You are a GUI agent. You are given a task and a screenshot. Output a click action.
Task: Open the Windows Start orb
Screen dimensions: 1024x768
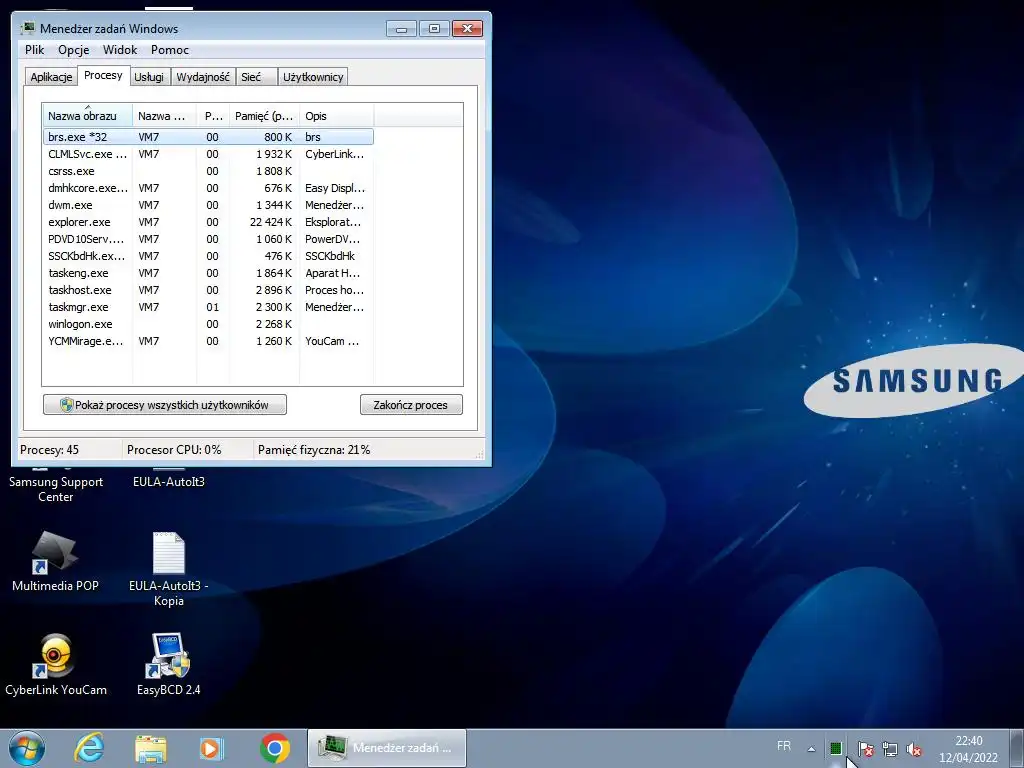pos(27,748)
